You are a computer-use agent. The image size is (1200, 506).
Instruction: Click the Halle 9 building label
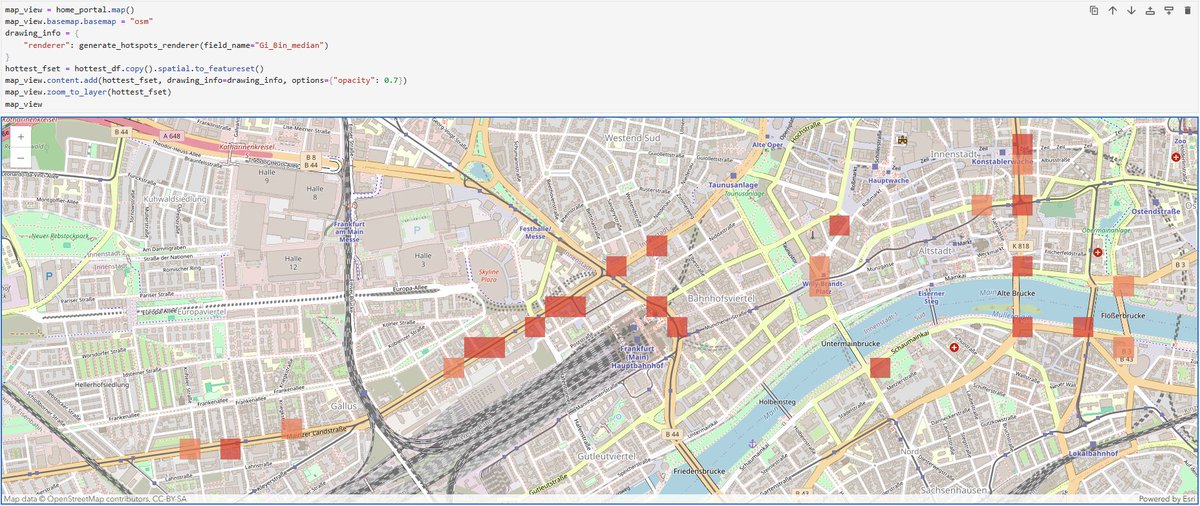(x=266, y=176)
